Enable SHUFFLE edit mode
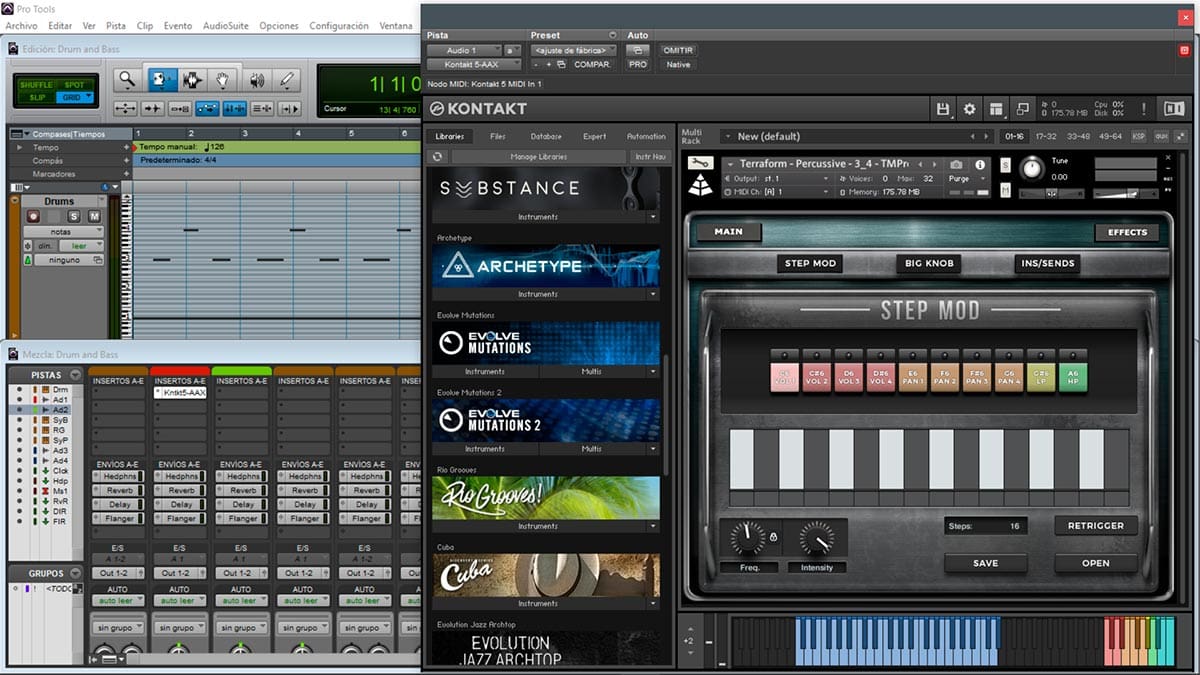Screen dimensions: 1200x675 (x=37, y=85)
